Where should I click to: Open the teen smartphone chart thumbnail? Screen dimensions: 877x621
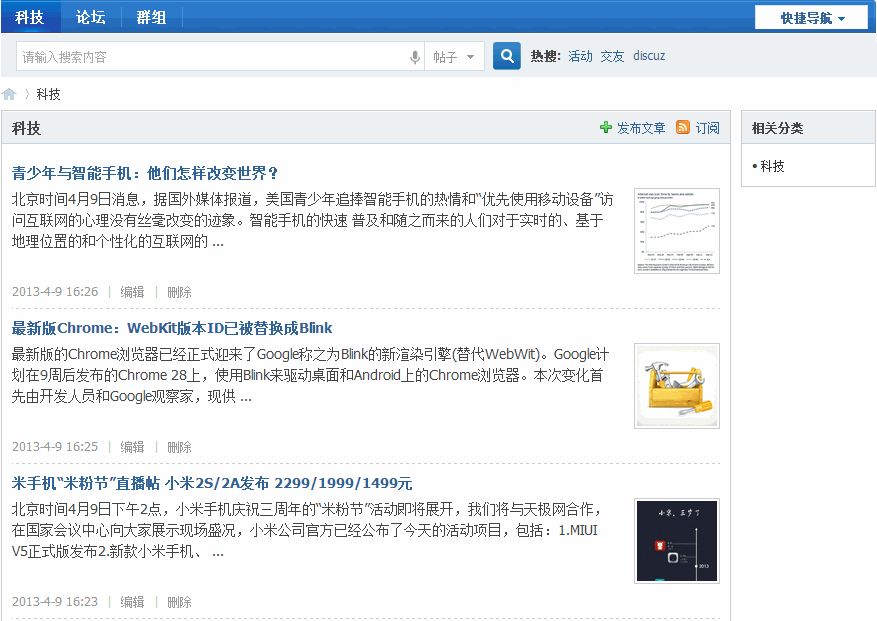(676, 231)
